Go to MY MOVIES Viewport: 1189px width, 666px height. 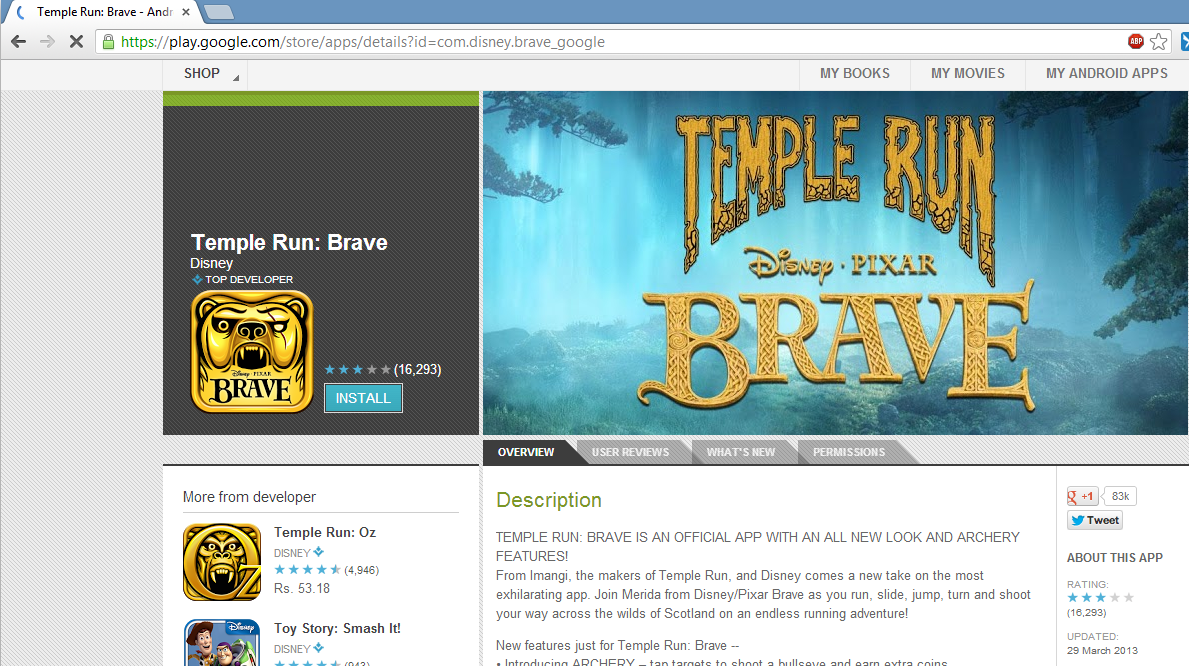coord(967,74)
